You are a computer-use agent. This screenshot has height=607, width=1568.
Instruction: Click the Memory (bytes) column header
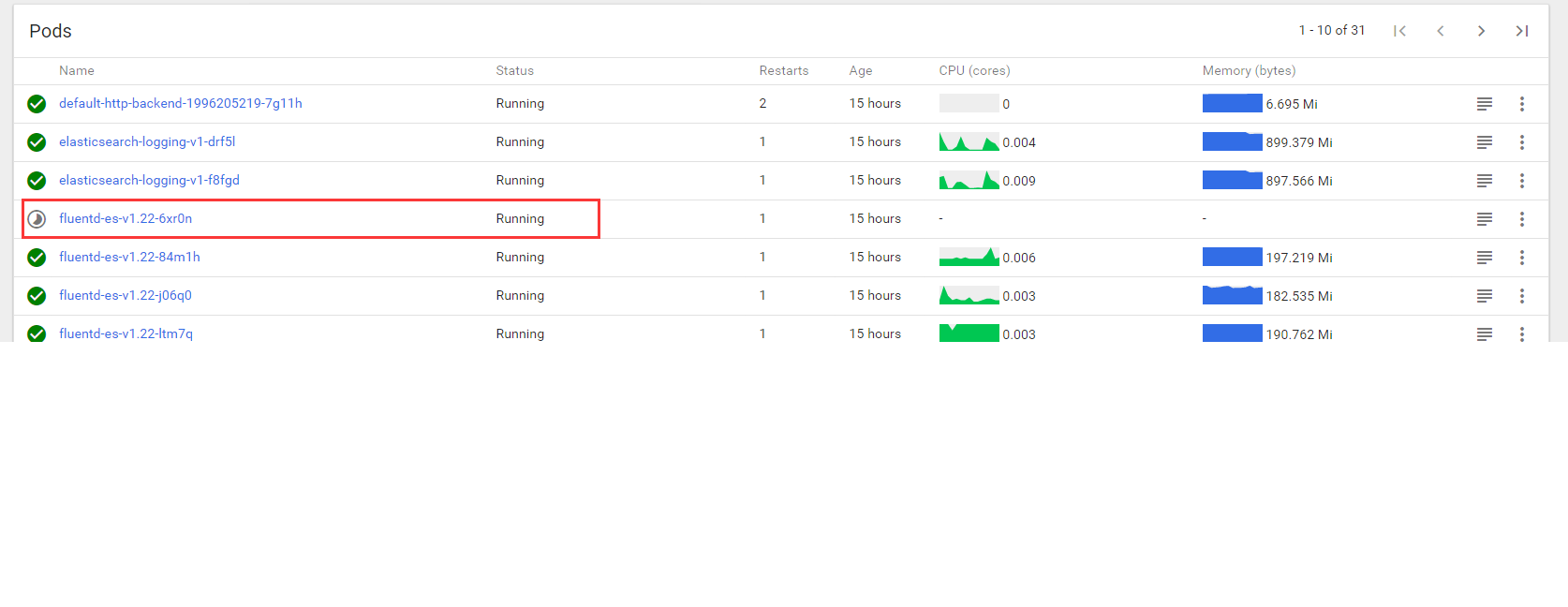[1250, 70]
